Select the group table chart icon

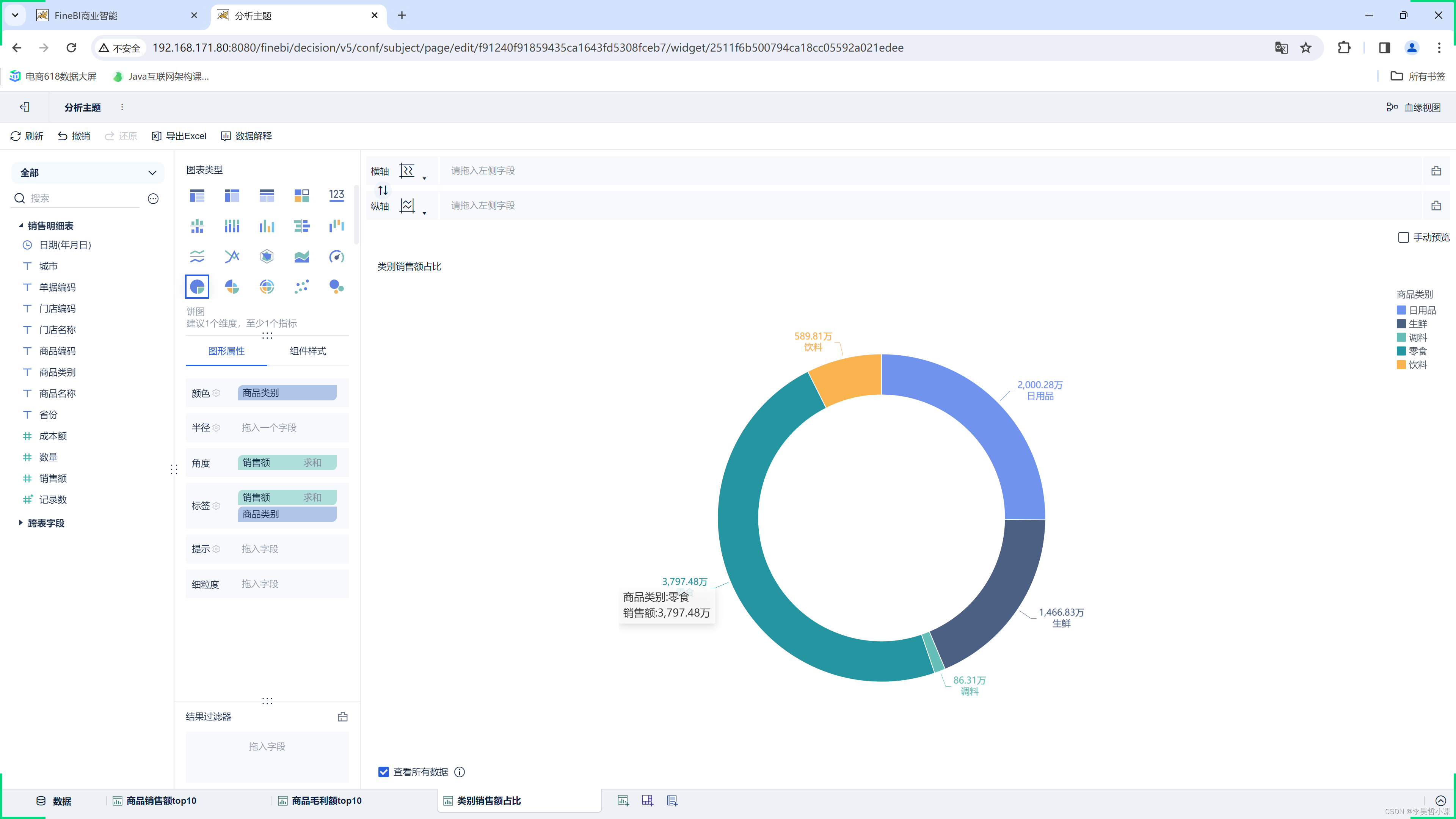point(197,196)
